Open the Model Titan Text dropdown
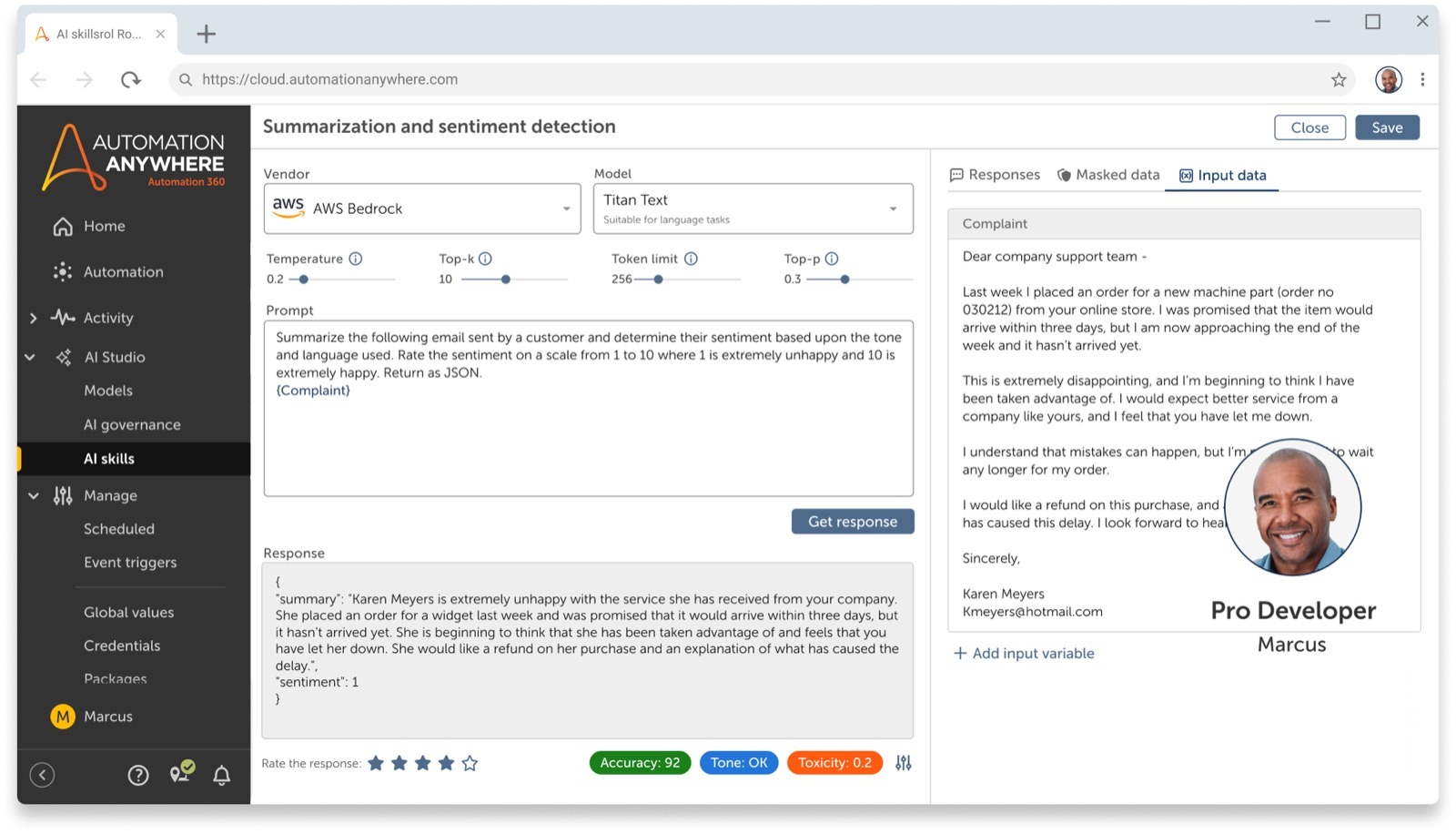This screenshot has width=1456, height=834. 753,208
